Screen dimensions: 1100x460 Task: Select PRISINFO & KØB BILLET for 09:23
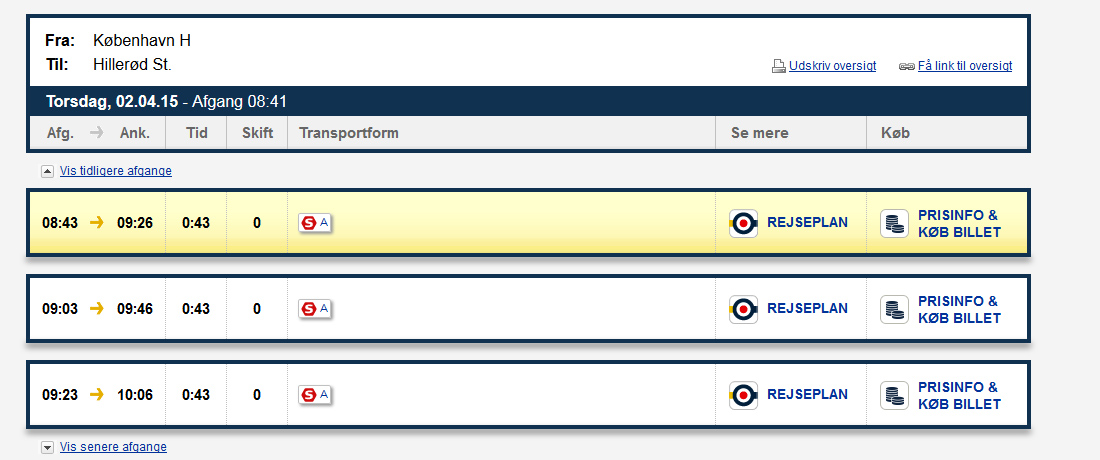tap(959, 395)
